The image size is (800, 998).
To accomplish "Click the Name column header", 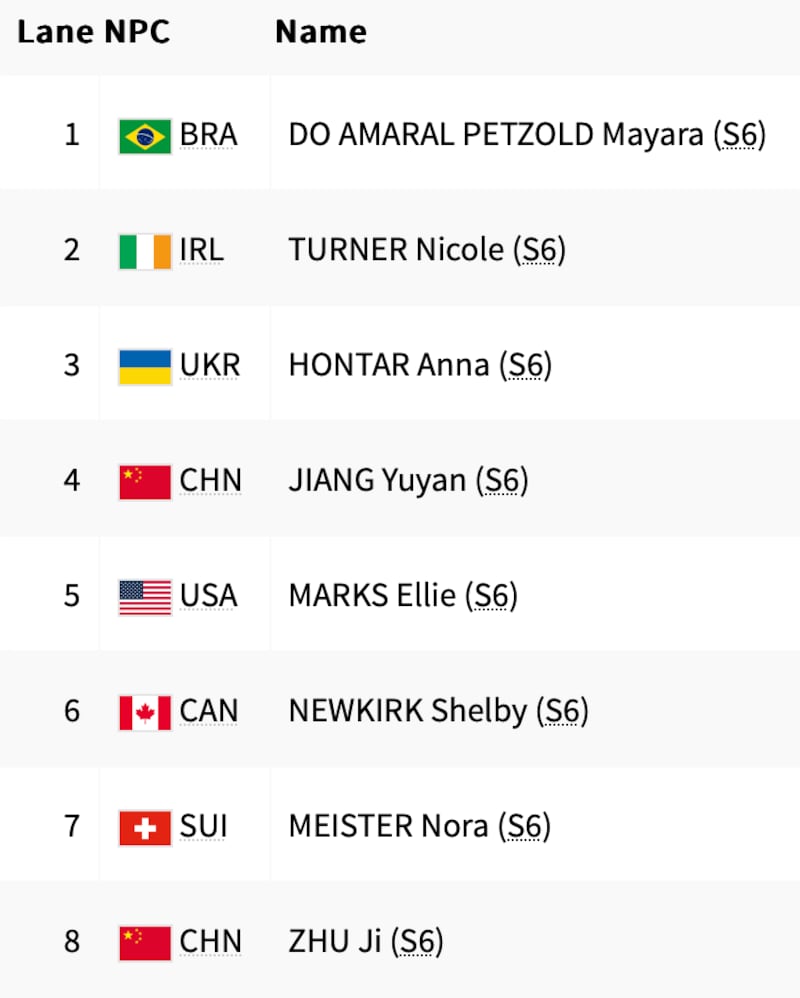I will pyautogui.click(x=320, y=32).
